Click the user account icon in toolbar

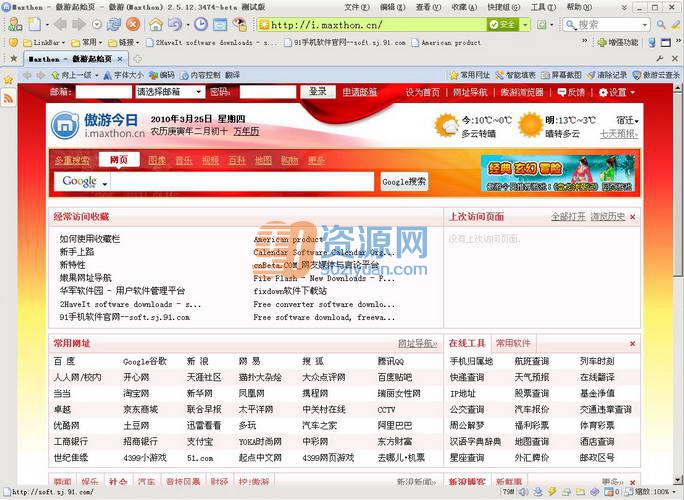(15, 24)
